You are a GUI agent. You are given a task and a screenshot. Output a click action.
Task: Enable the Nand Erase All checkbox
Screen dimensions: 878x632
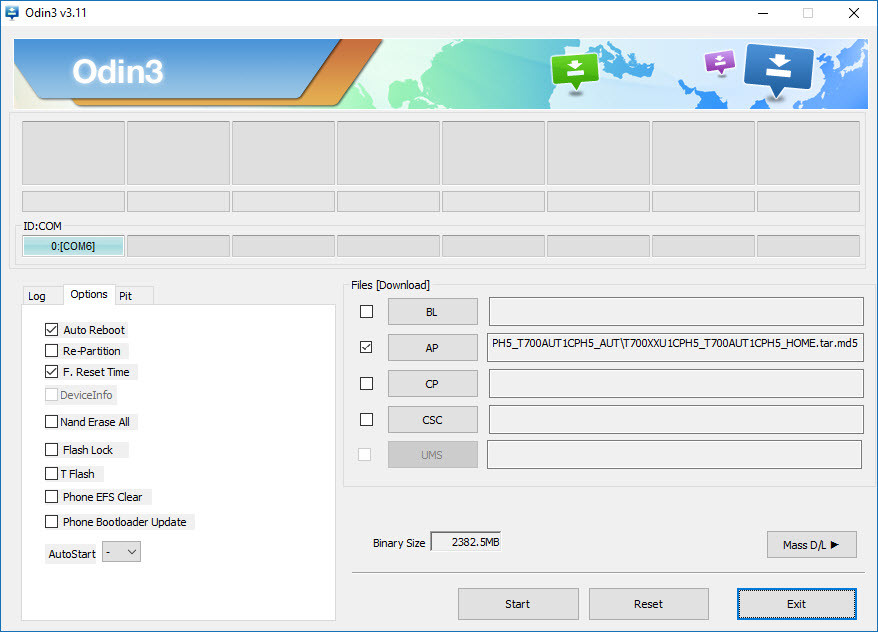click(x=52, y=422)
